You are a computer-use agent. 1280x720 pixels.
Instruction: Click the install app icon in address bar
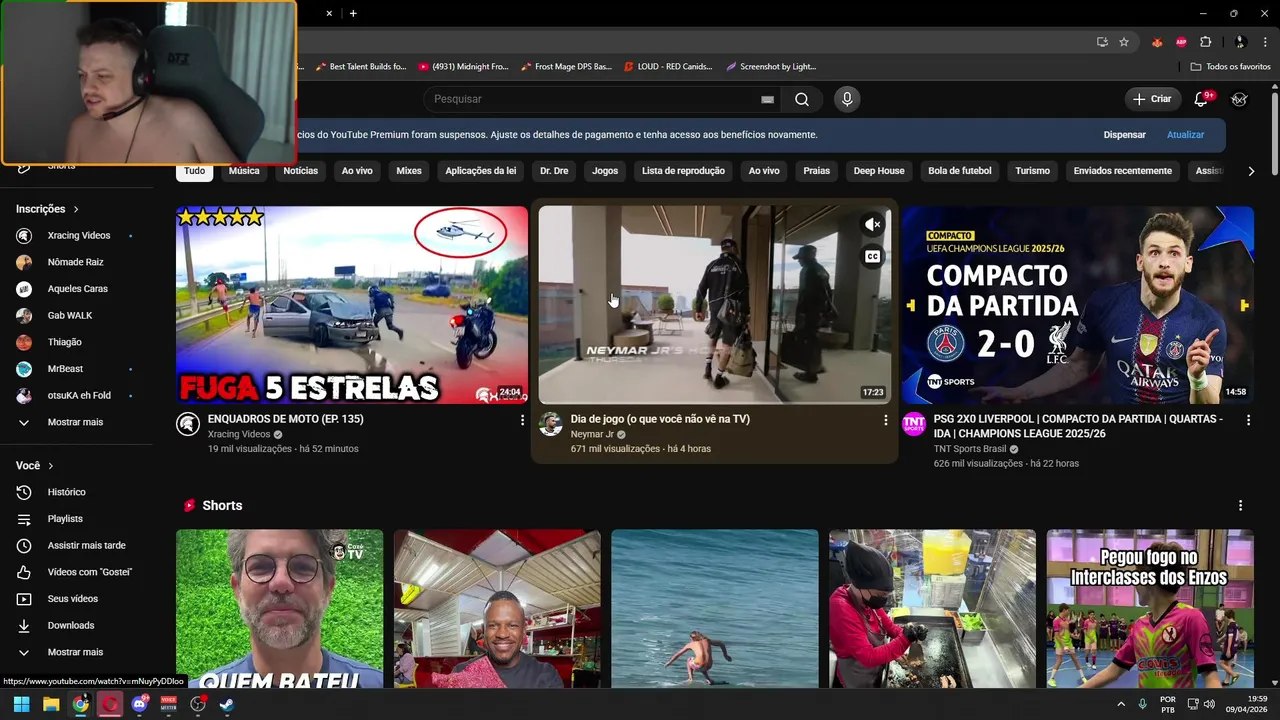pos(1102,42)
